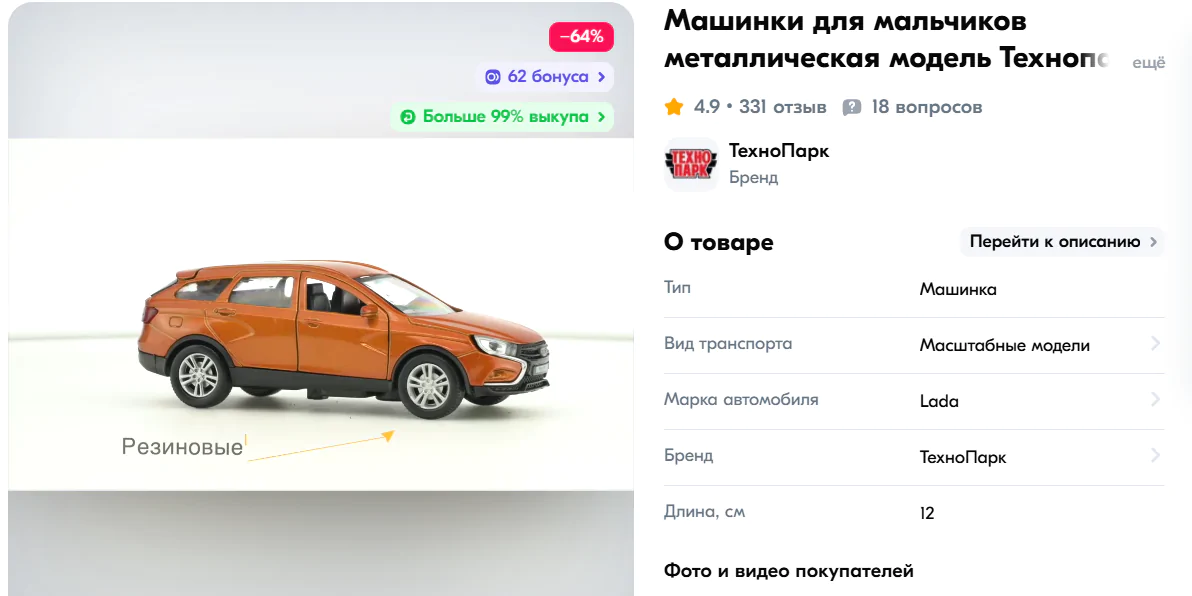This screenshot has height=596, width=1192.
Task: Open Вид транспорта row chevron
Action: pos(1156,344)
